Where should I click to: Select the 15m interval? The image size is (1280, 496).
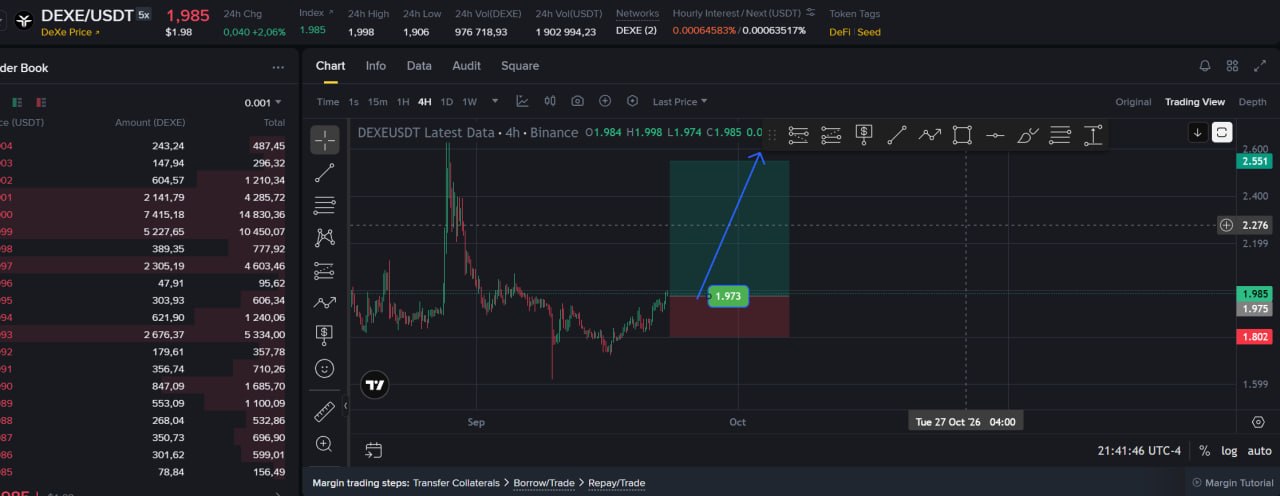coord(377,102)
